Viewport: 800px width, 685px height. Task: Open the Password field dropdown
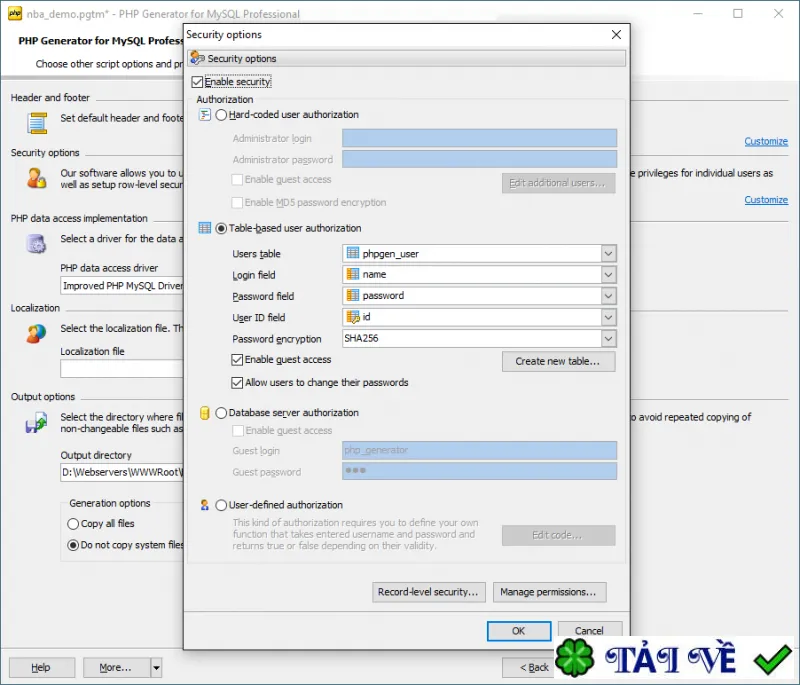tap(608, 296)
